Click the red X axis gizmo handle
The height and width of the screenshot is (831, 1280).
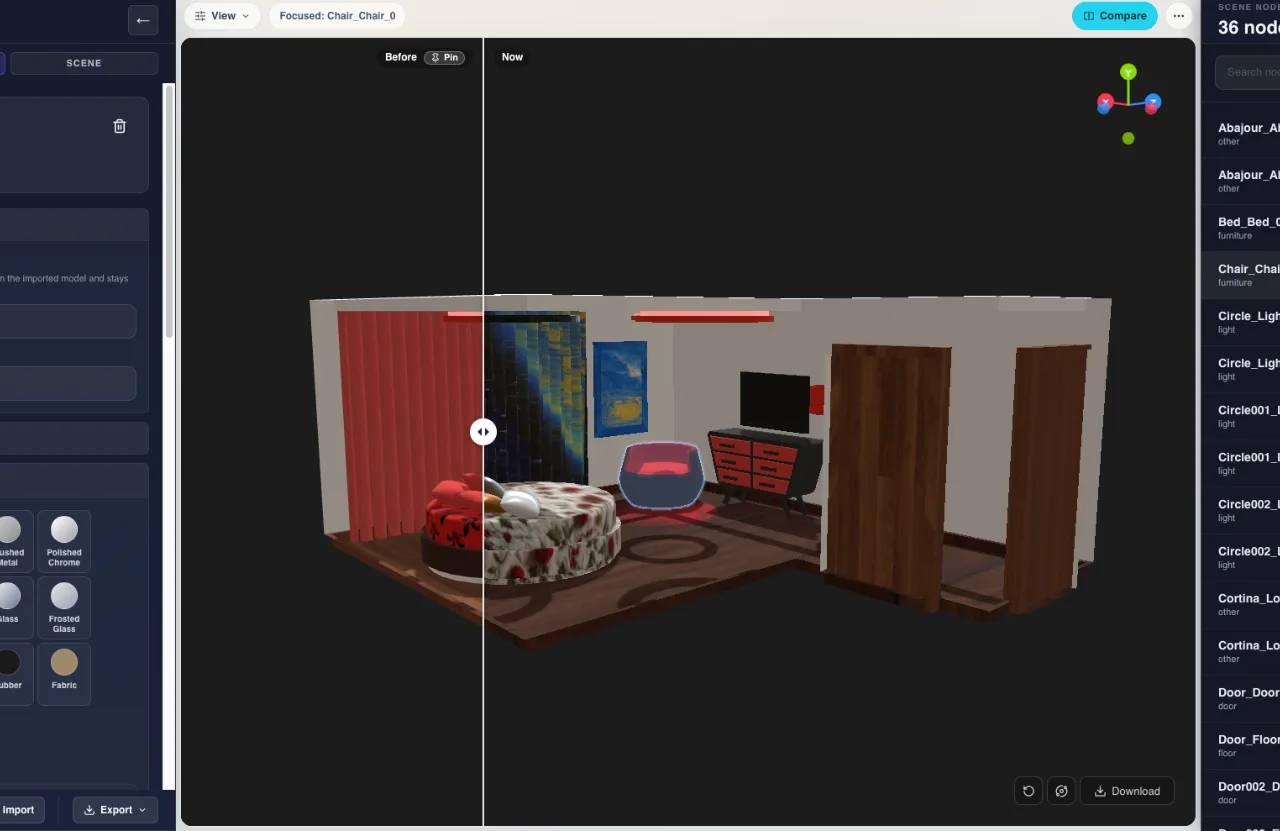[x=1105, y=102]
